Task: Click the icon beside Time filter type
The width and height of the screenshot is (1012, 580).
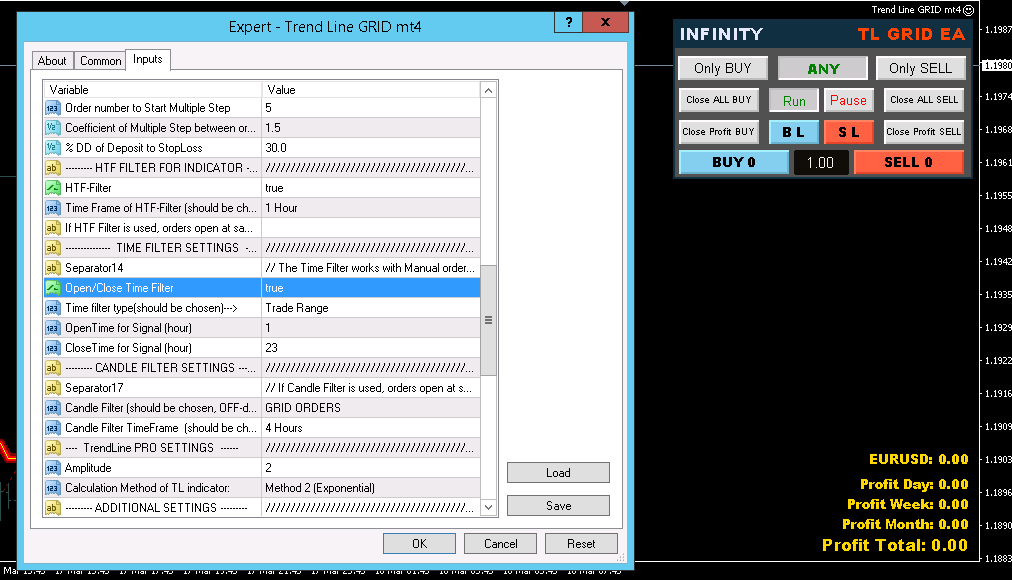Action: [53, 308]
